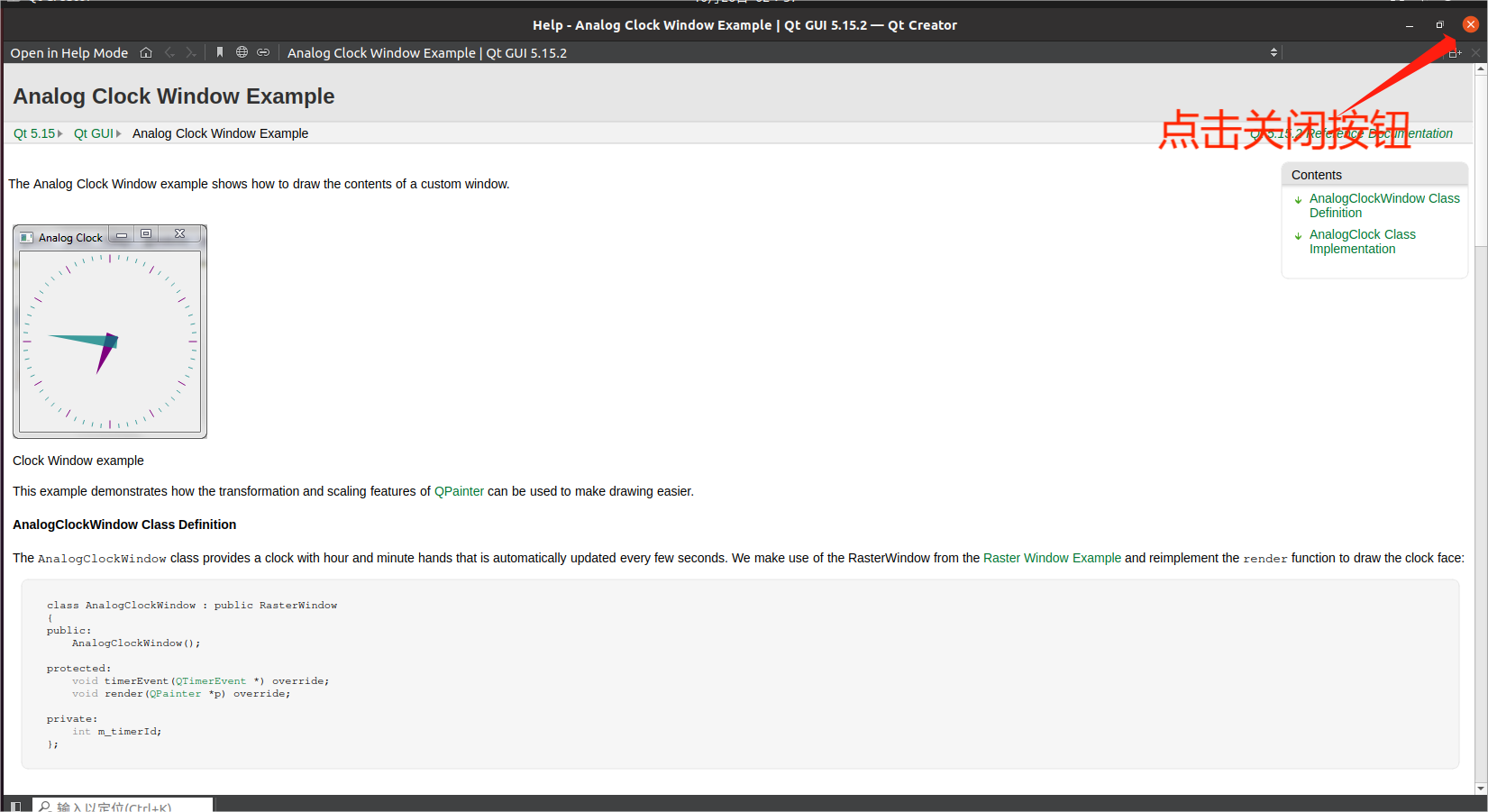Click QPainter link in render code line
Viewport: 1488px width, 812px height.
[x=176, y=694]
